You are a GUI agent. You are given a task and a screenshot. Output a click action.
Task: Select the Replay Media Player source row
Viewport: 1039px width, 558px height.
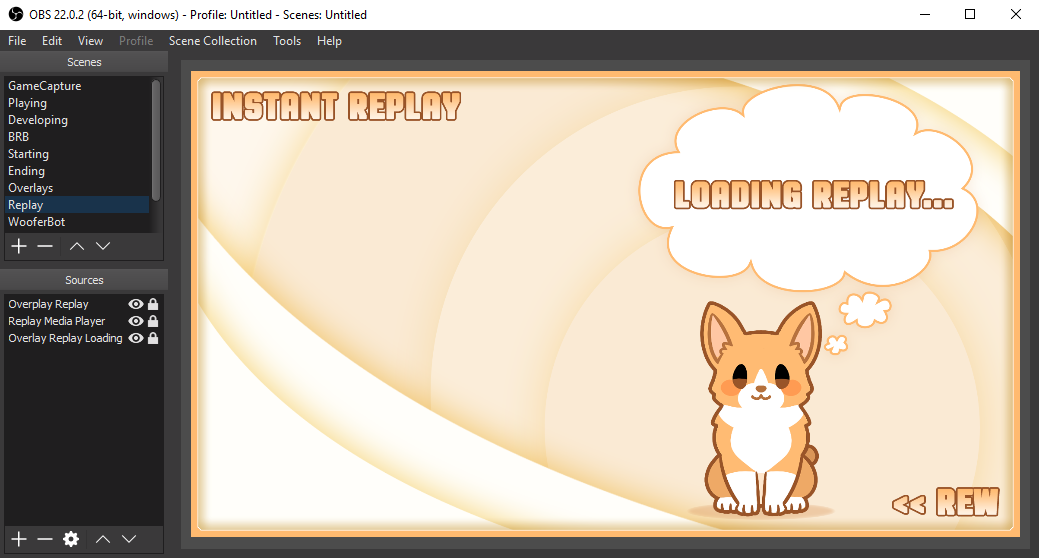coord(83,321)
